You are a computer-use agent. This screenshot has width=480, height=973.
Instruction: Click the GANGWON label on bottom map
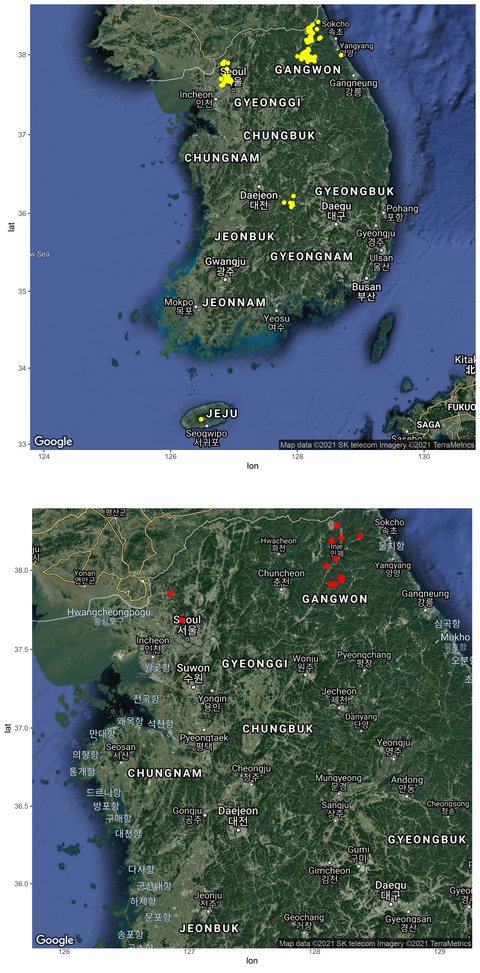click(335, 599)
